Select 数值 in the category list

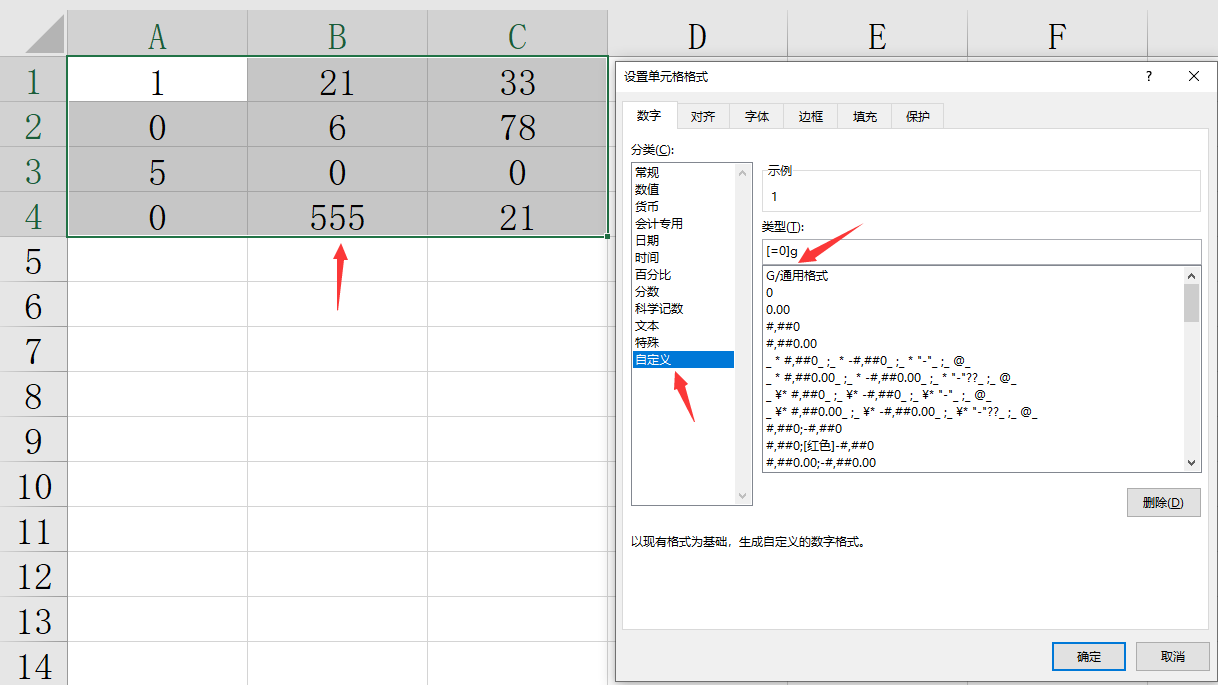[647, 189]
